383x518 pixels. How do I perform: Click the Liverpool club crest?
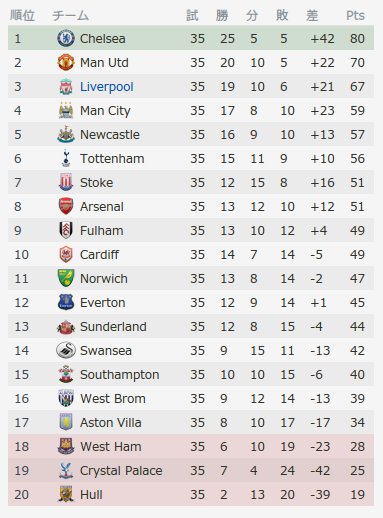pyautogui.click(x=66, y=86)
